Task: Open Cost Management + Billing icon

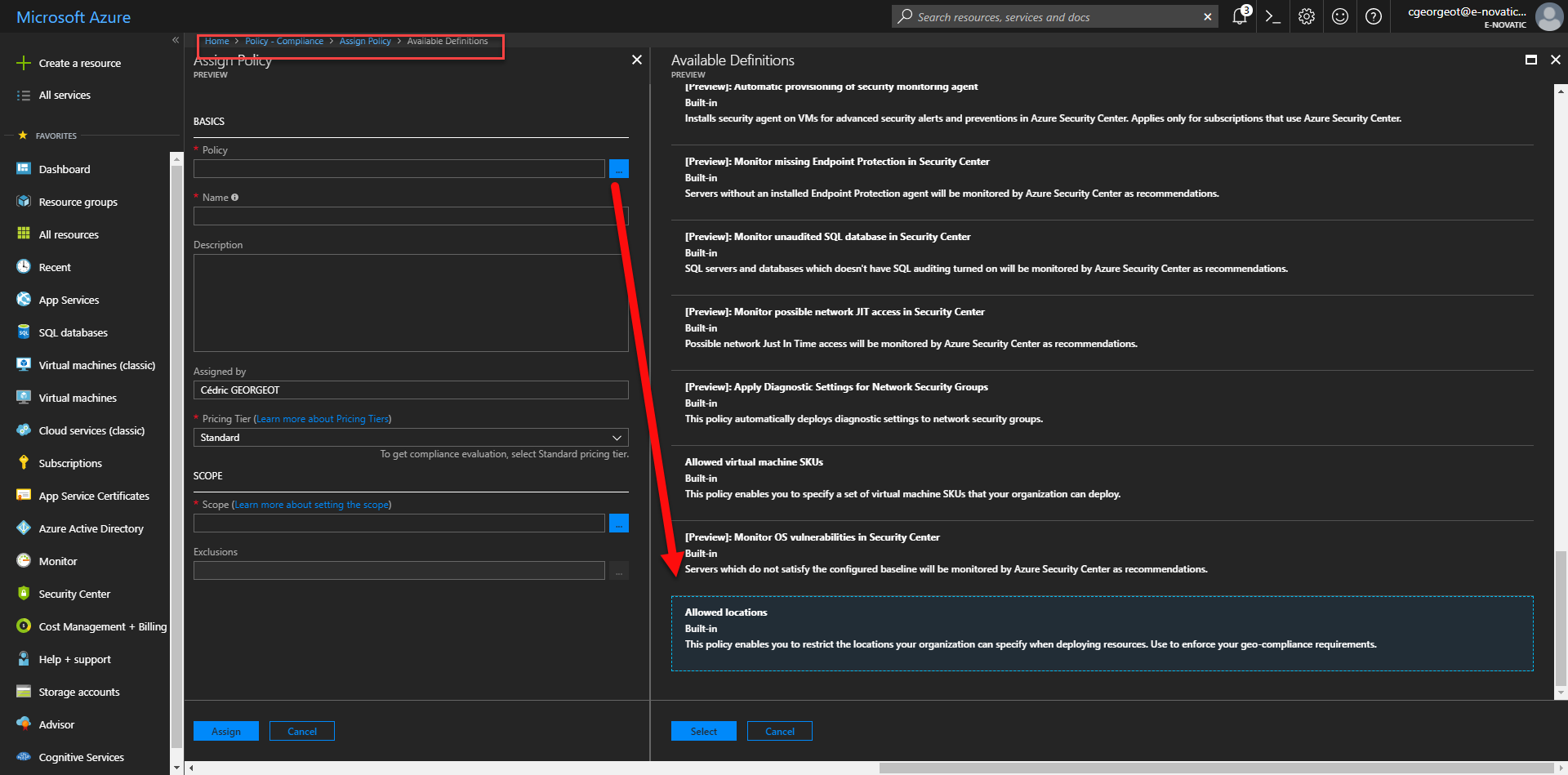Action: [24, 626]
